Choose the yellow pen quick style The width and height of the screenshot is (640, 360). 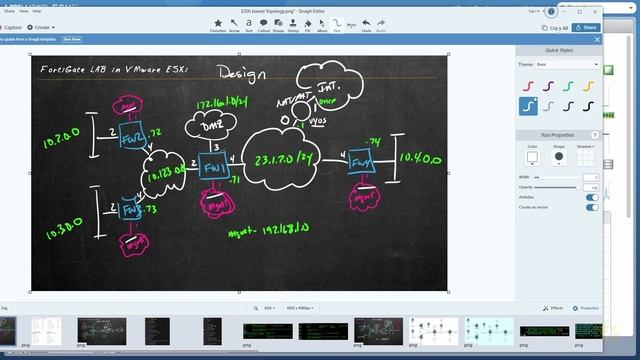tap(588, 86)
